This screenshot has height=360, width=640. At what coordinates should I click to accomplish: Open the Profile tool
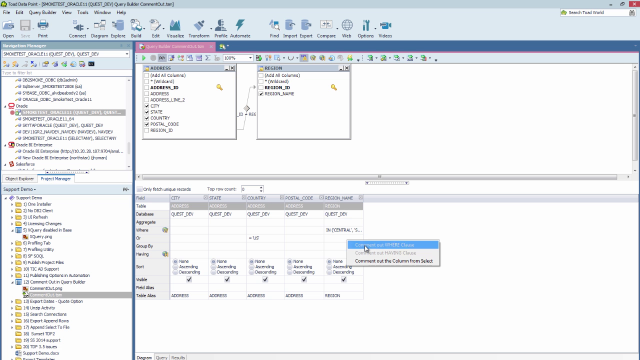click(x=221, y=29)
